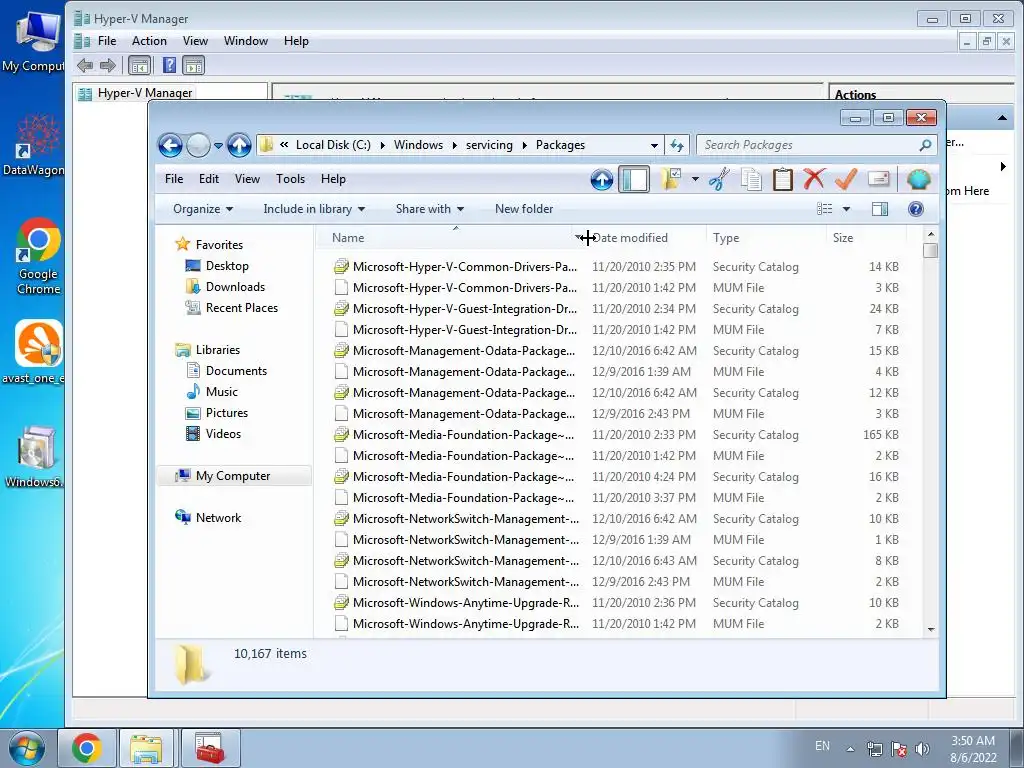Click the red toolbox taskbar icon
Image resolution: width=1024 pixels, height=768 pixels.
(x=210, y=748)
